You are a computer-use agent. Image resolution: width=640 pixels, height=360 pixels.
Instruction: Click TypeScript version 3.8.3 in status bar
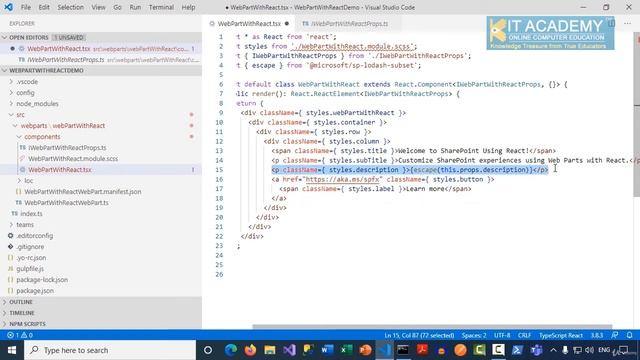597,335
